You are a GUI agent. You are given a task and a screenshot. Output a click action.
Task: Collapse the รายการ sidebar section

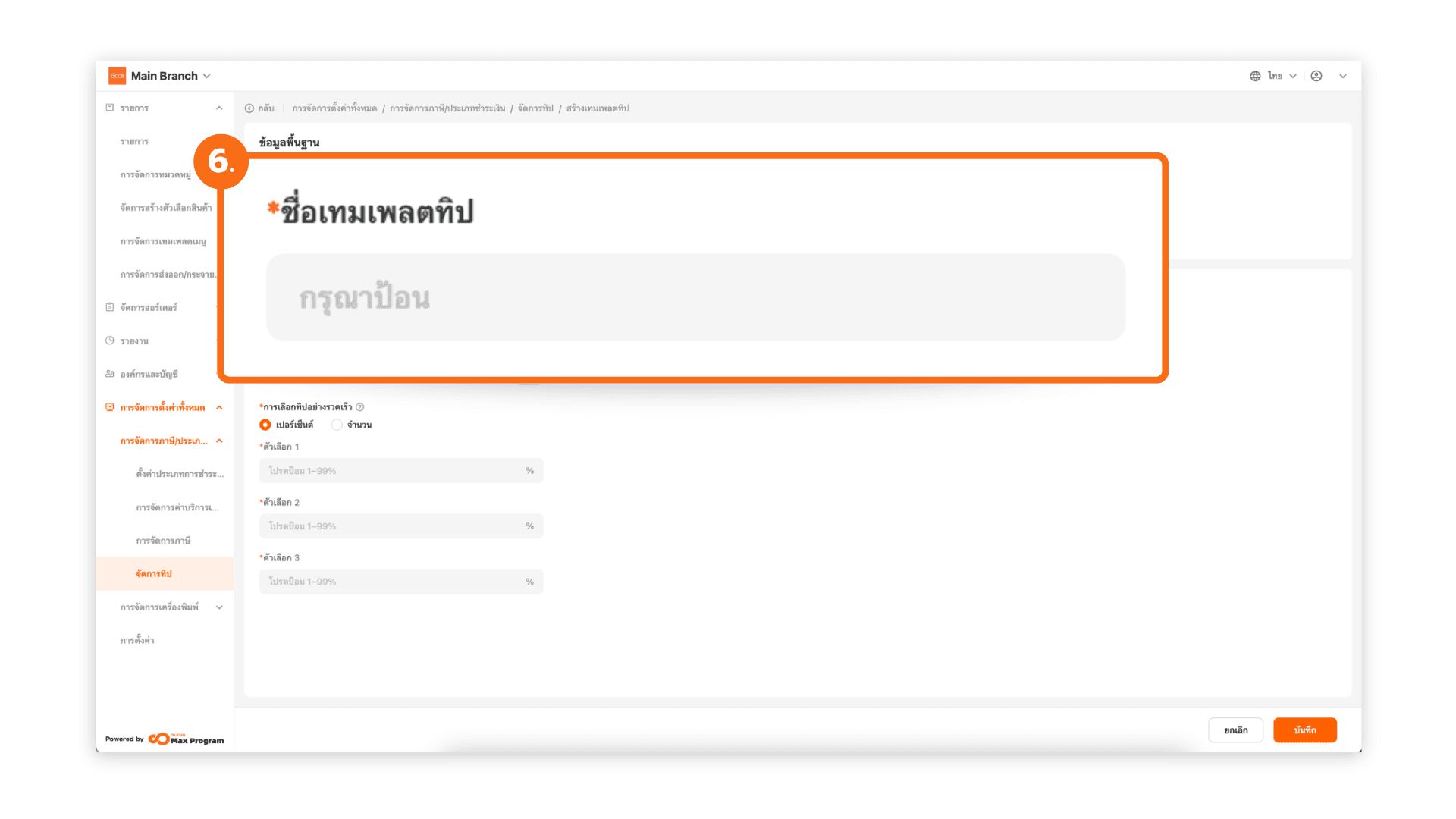(x=219, y=108)
